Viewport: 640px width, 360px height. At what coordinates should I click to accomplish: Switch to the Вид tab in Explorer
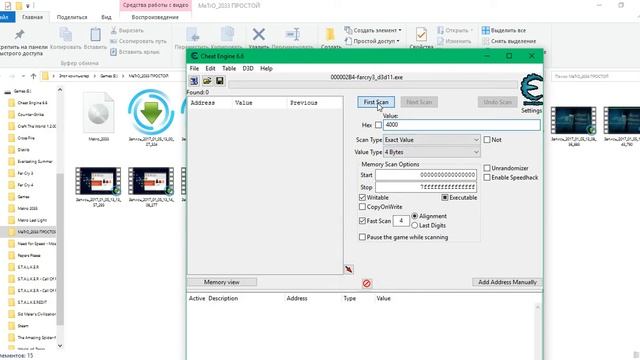point(106,17)
